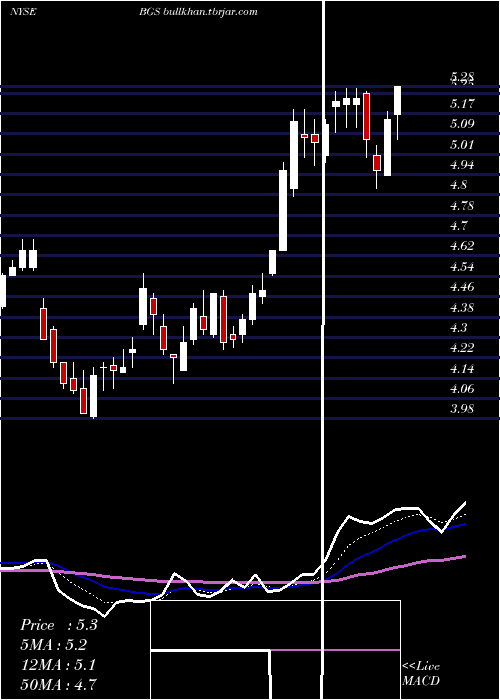The height and width of the screenshot is (700, 500).
Task: Click the 4.3 price axis label
Action: click(459, 328)
